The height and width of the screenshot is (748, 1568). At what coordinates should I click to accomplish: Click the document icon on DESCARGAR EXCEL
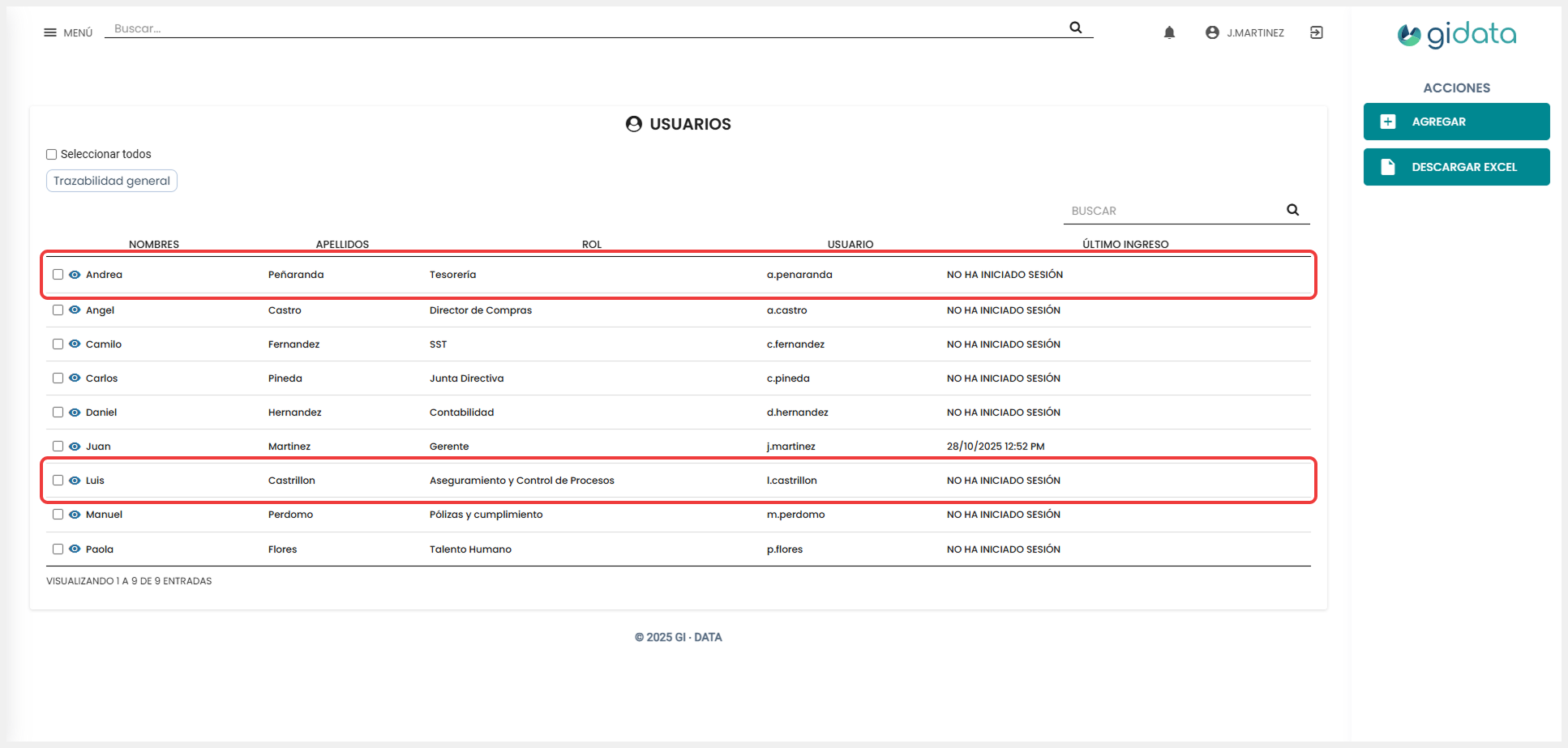[1387, 166]
